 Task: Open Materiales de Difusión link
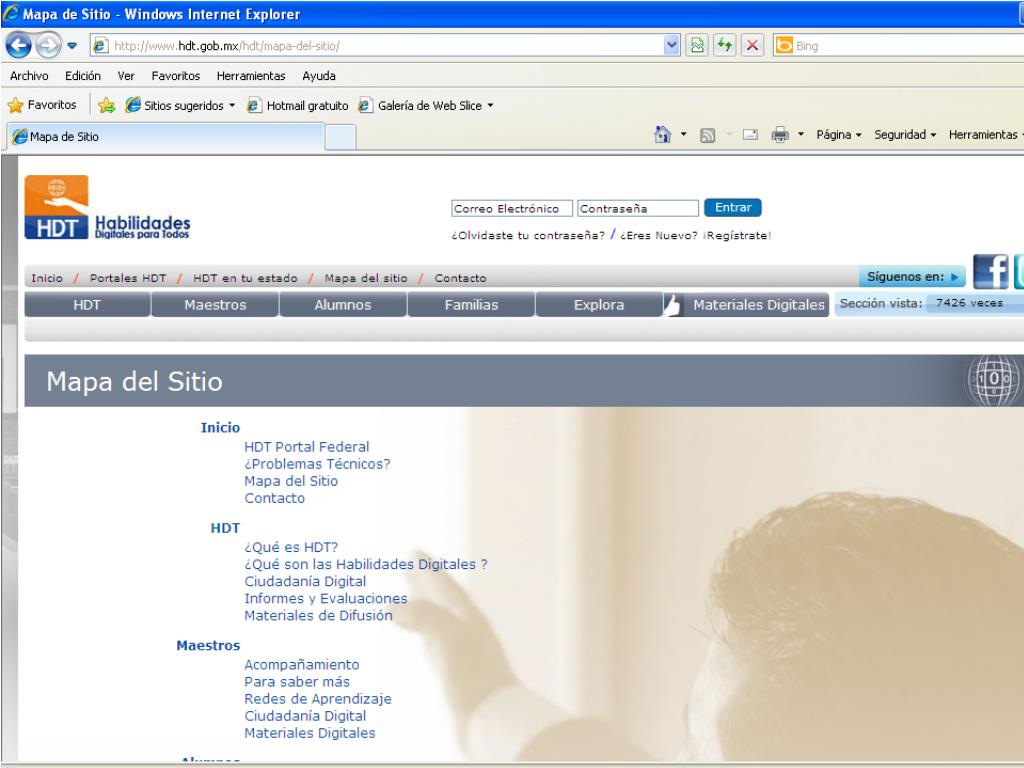pos(318,615)
